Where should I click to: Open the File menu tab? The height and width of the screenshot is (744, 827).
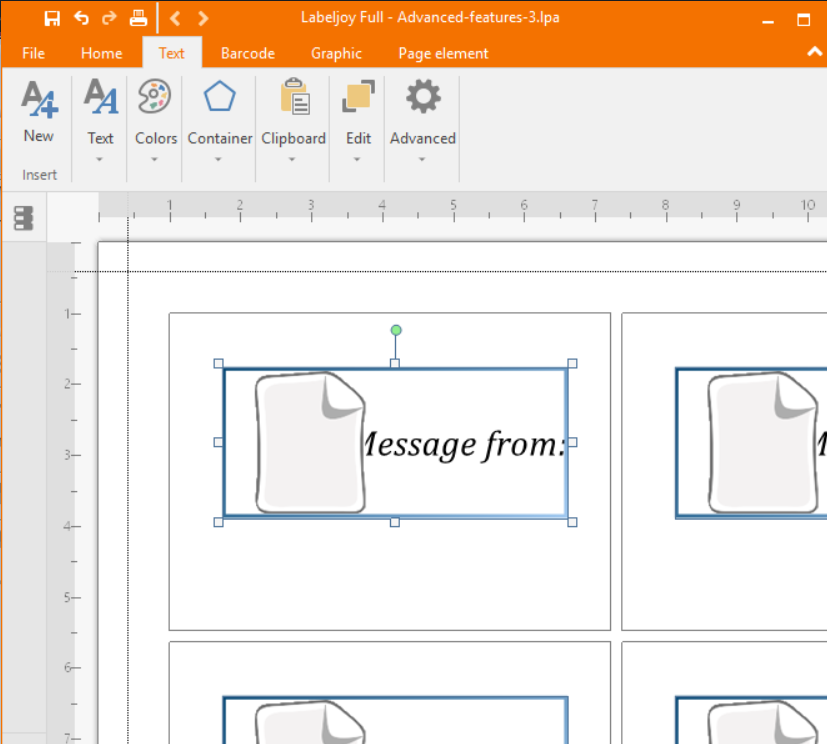[x=33, y=53]
